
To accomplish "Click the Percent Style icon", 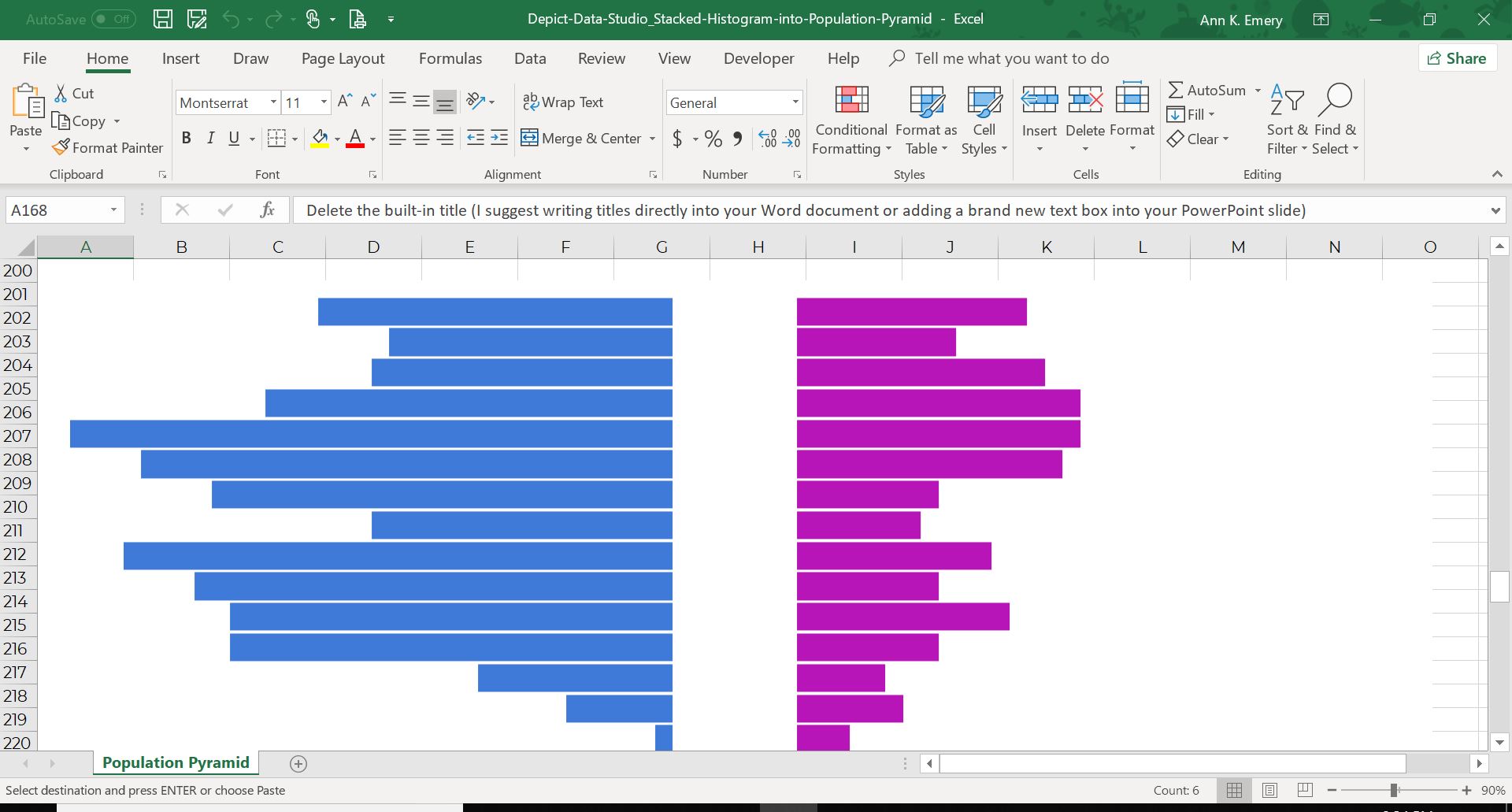I will click(713, 139).
